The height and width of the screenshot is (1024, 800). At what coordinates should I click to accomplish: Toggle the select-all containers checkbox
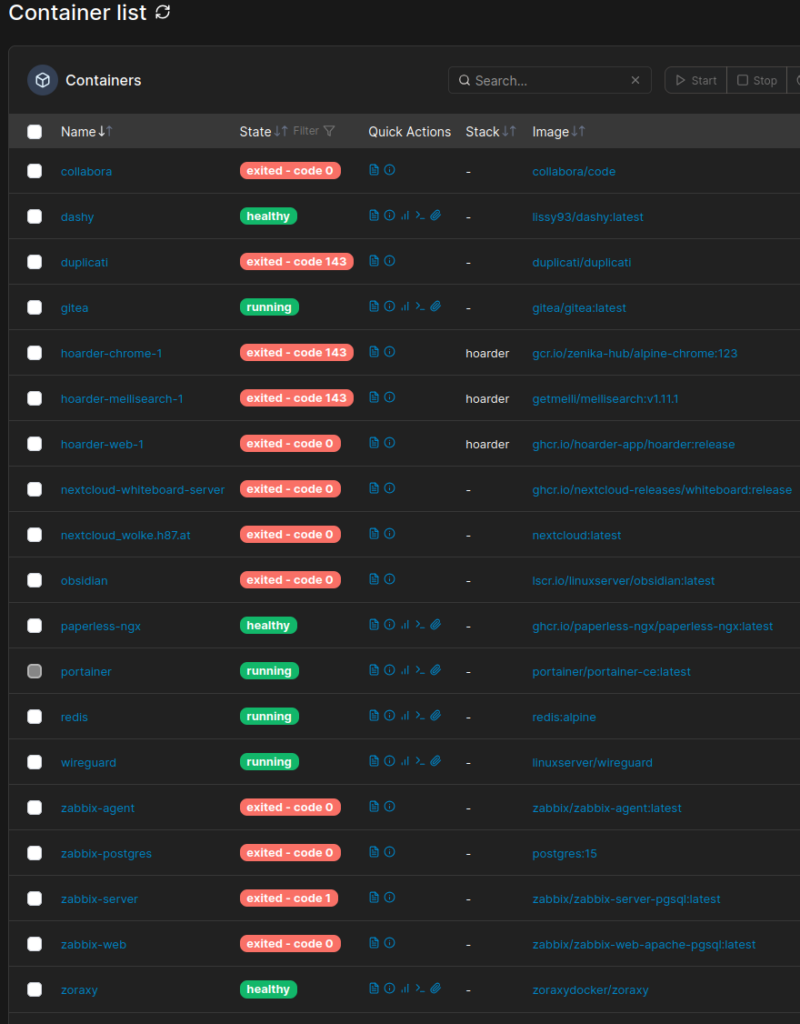(x=35, y=132)
